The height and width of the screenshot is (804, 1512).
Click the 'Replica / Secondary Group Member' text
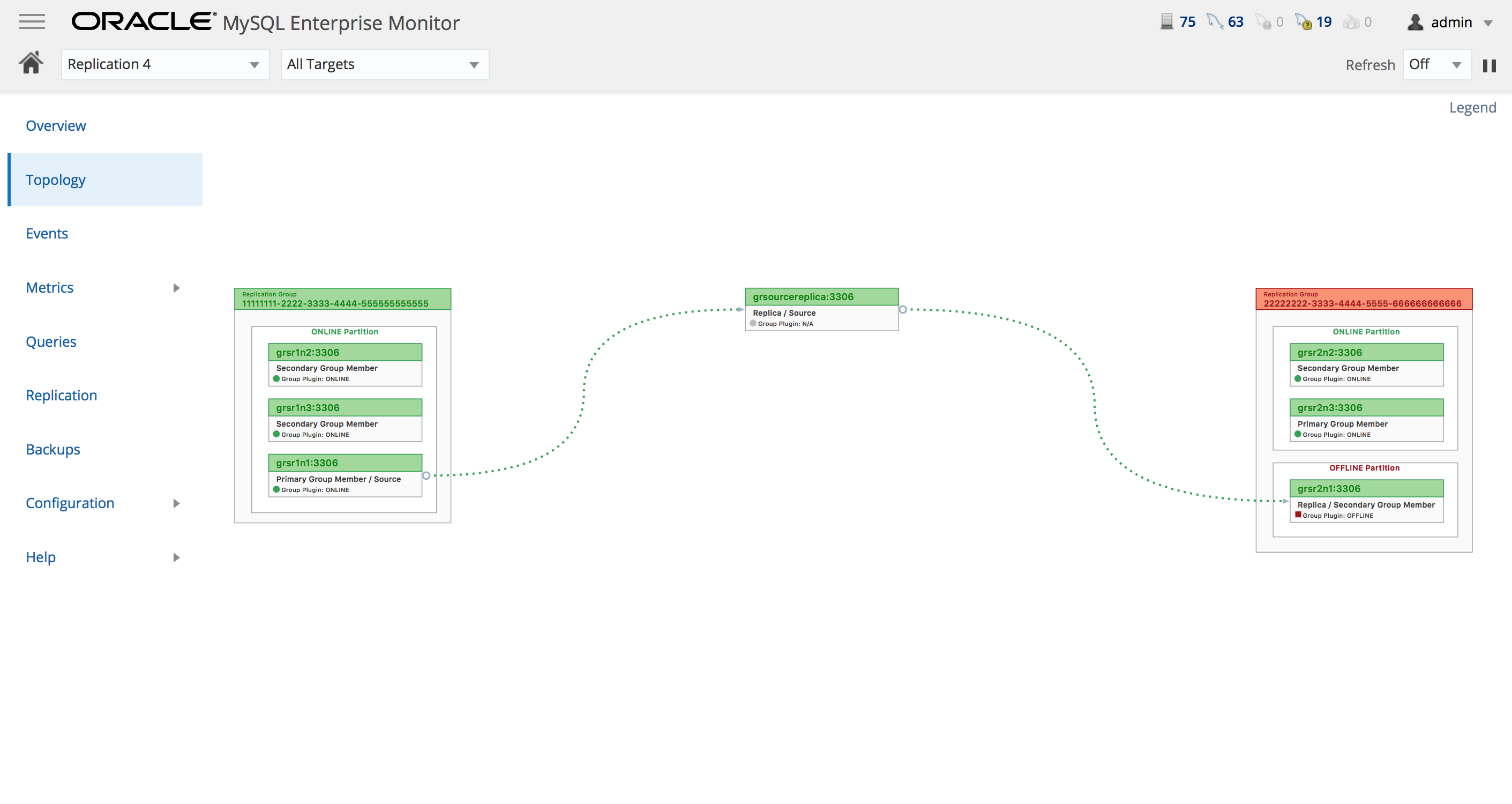tap(1366, 505)
